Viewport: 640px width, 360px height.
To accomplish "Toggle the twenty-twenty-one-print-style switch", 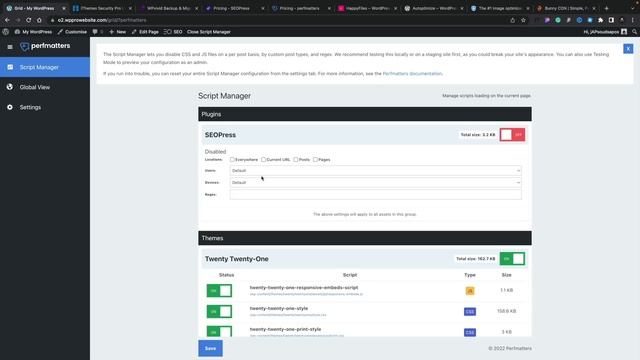I will point(219,331).
